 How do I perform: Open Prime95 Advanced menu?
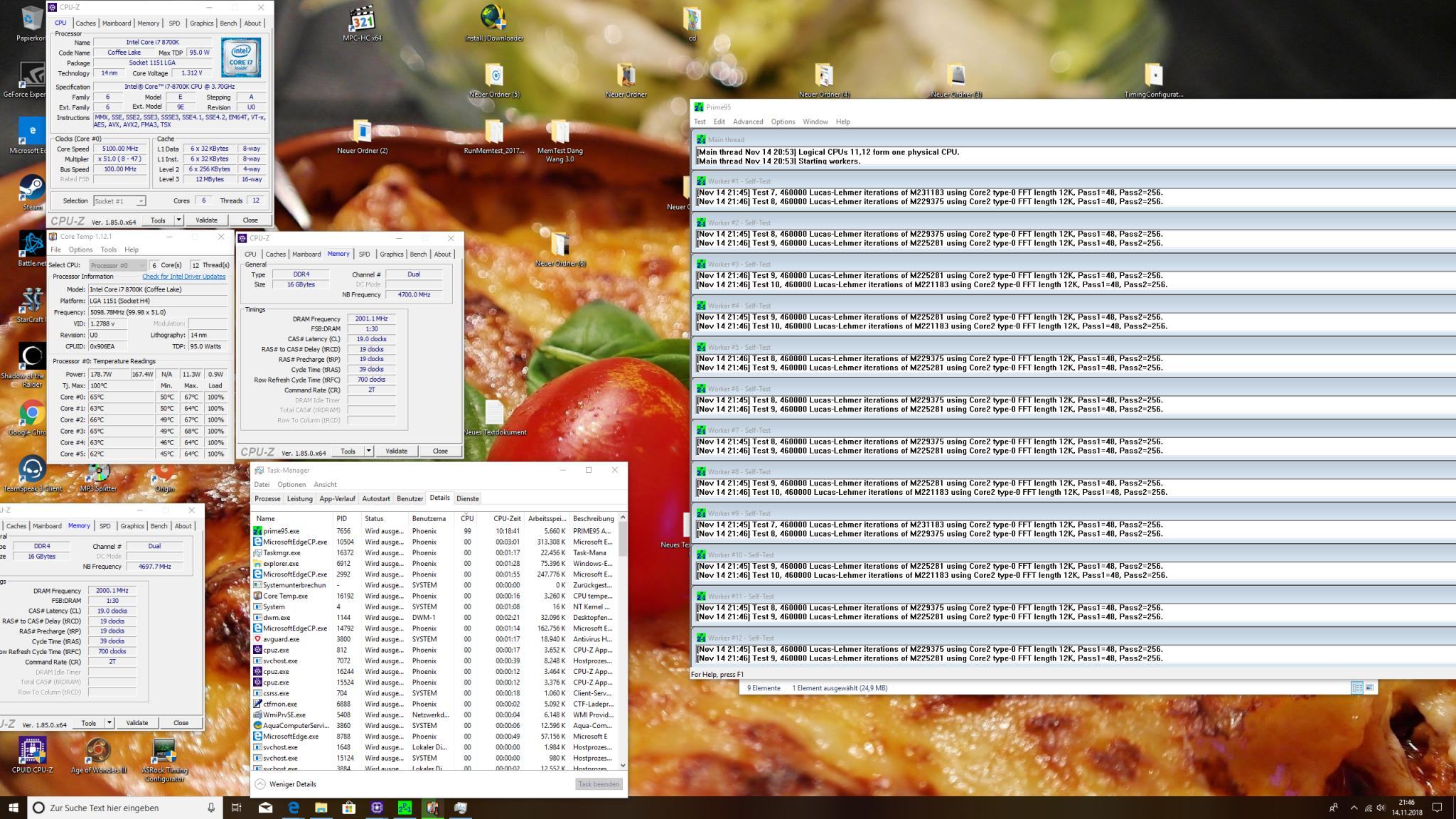(747, 122)
